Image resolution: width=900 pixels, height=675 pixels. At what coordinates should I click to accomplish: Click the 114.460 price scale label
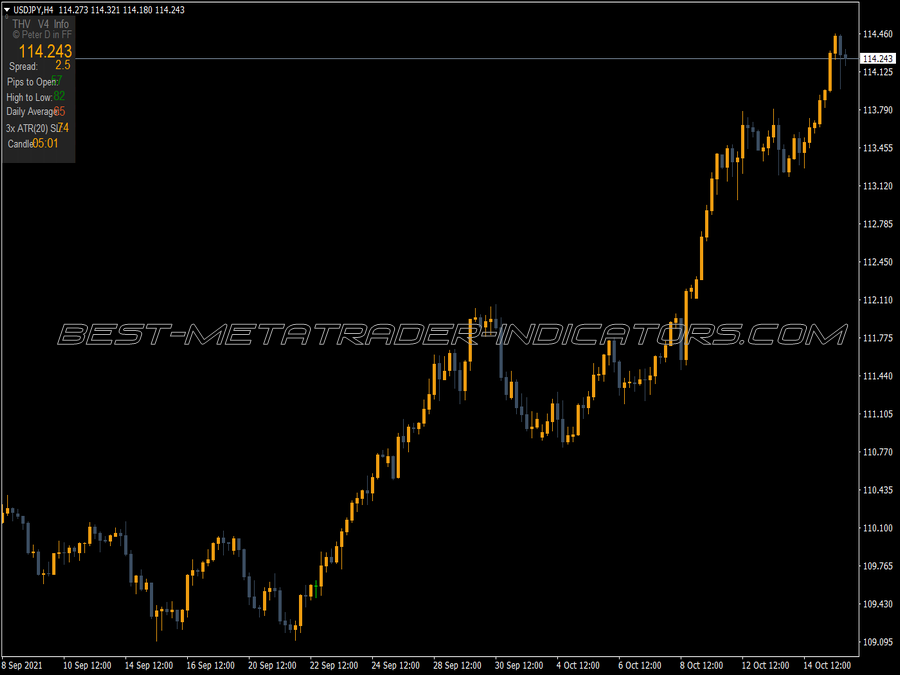pyautogui.click(x=878, y=34)
